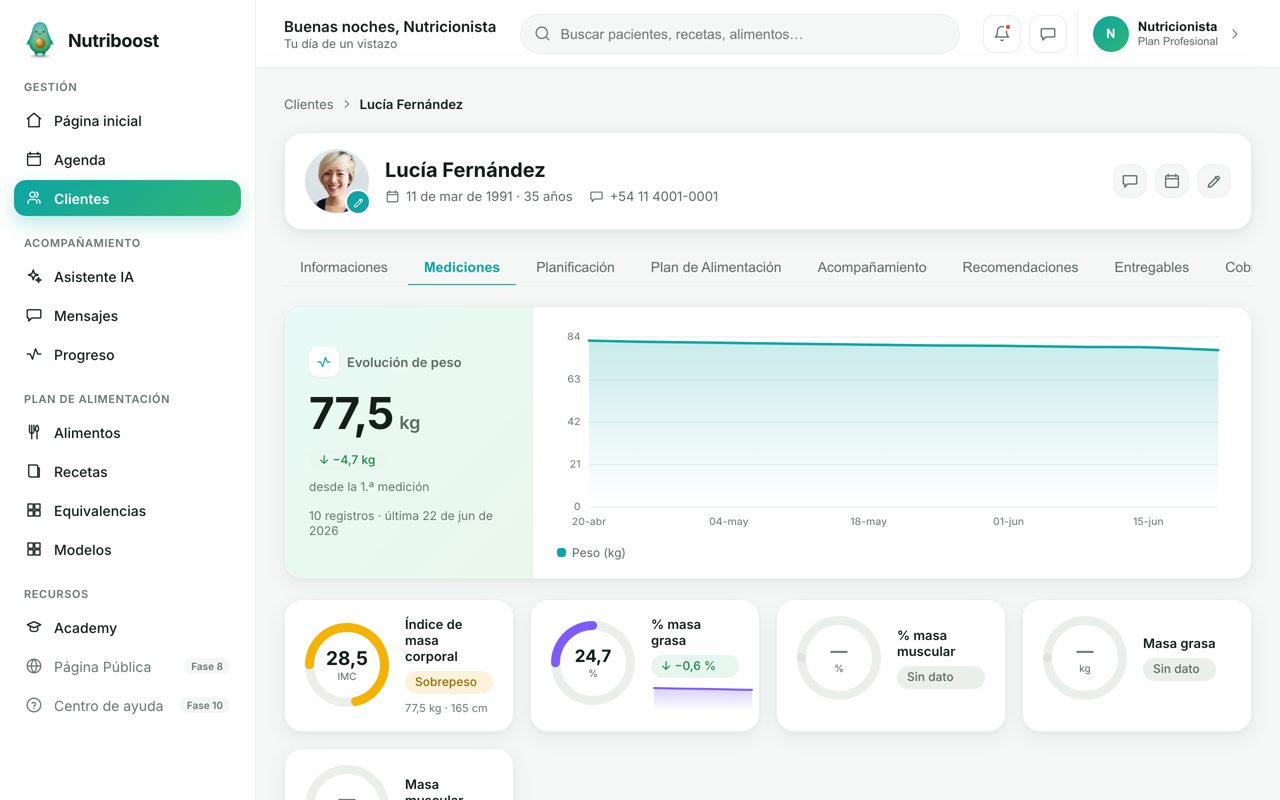
Task: Open notifications bell icon
Action: click(1002, 34)
